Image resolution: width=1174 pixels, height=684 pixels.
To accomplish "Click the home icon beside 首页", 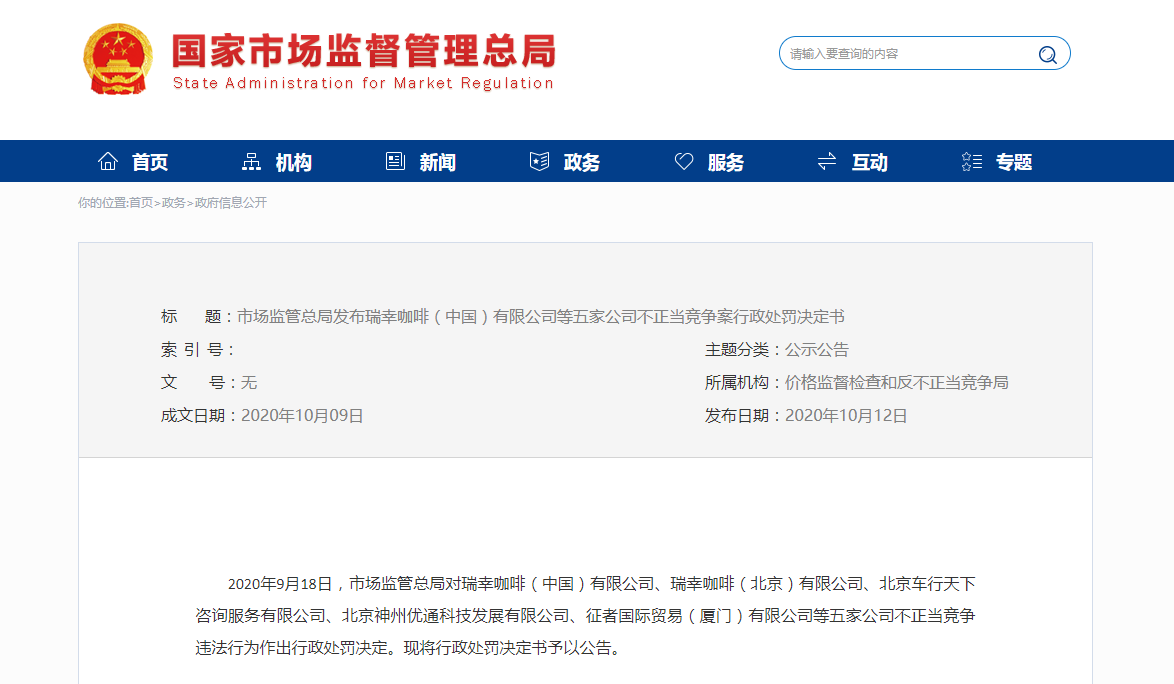I will tap(108, 160).
